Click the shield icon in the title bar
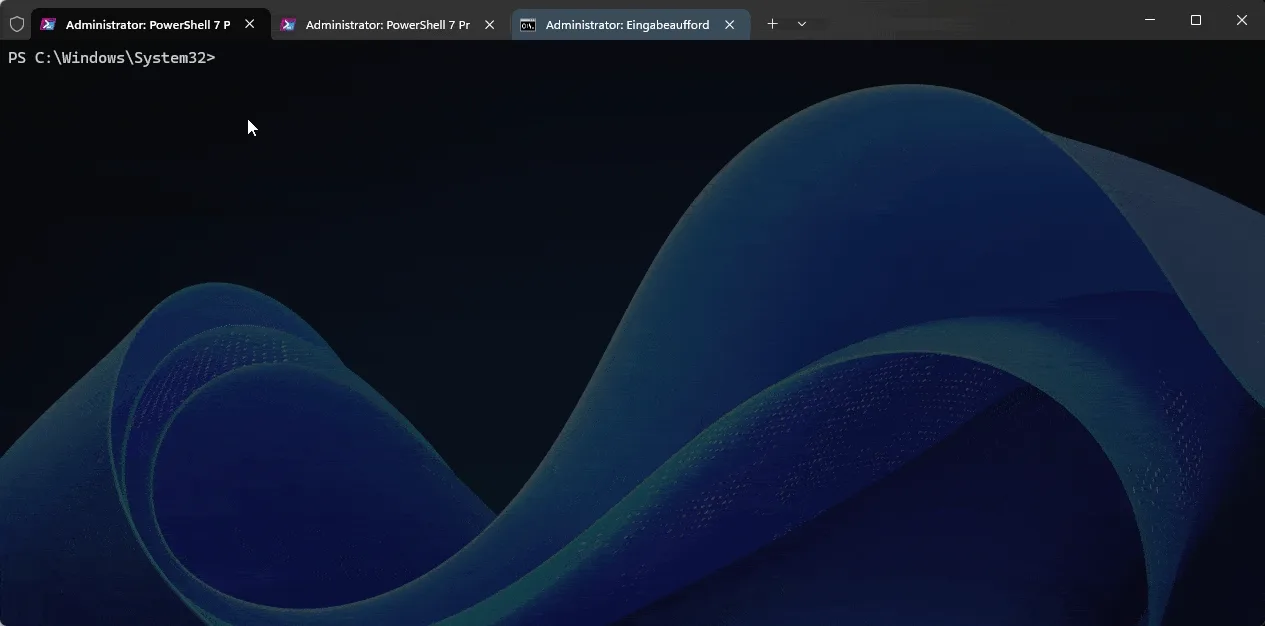Image resolution: width=1265 pixels, height=626 pixels. pyautogui.click(x=16, y=23)
